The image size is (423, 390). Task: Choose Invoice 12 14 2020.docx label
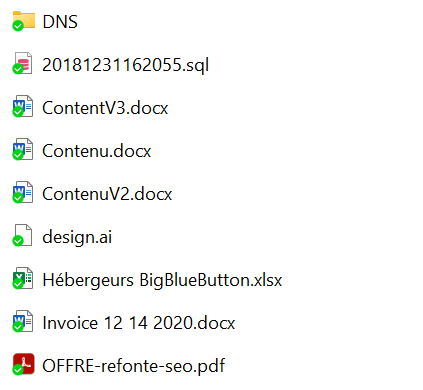(139, 323)
